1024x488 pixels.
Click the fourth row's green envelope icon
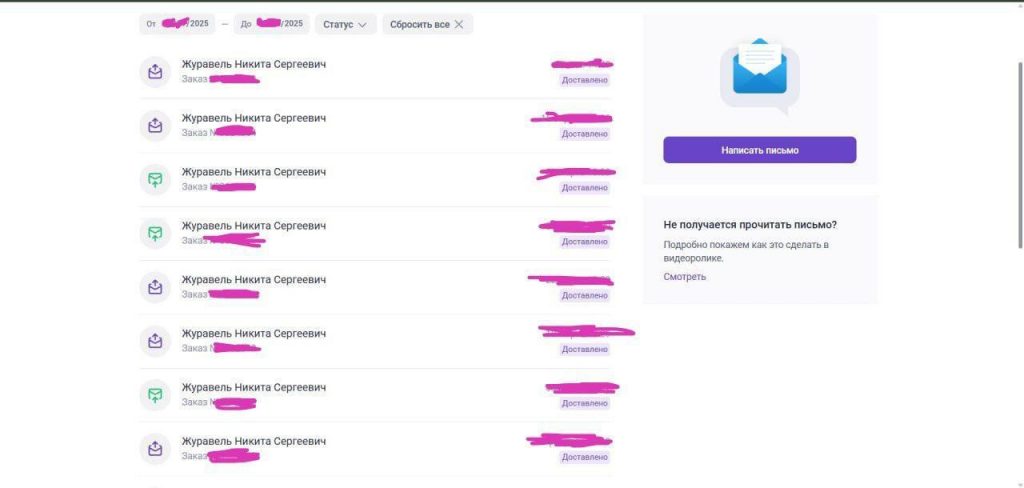coord(155,233)
